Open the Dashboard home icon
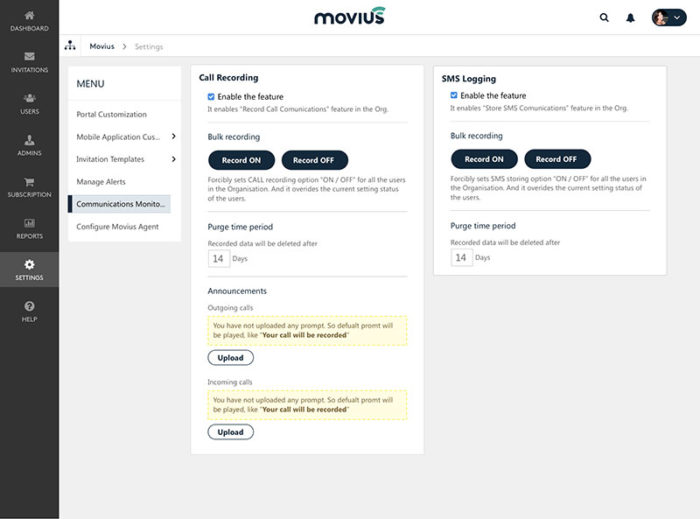 (29, 16)
